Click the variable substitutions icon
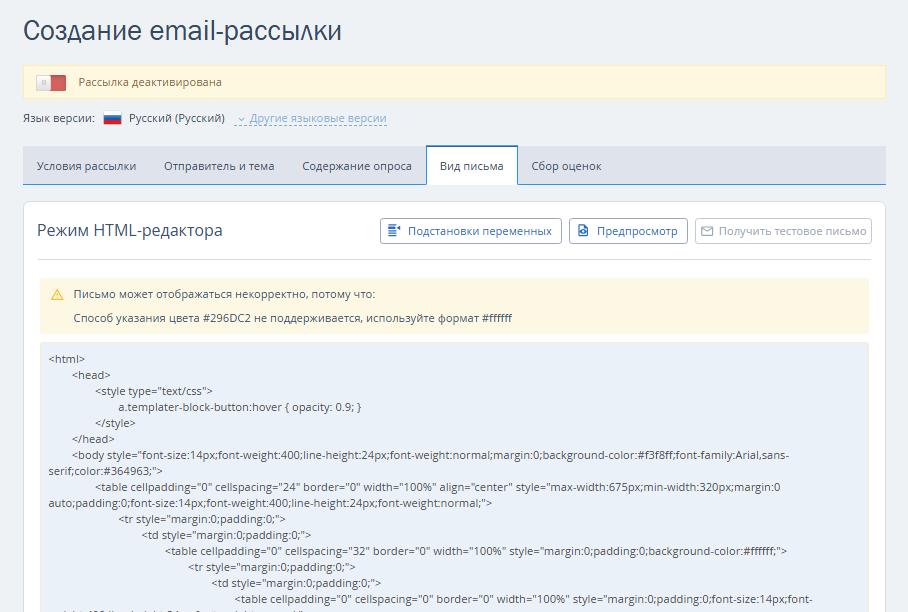 tap(394, 231)
